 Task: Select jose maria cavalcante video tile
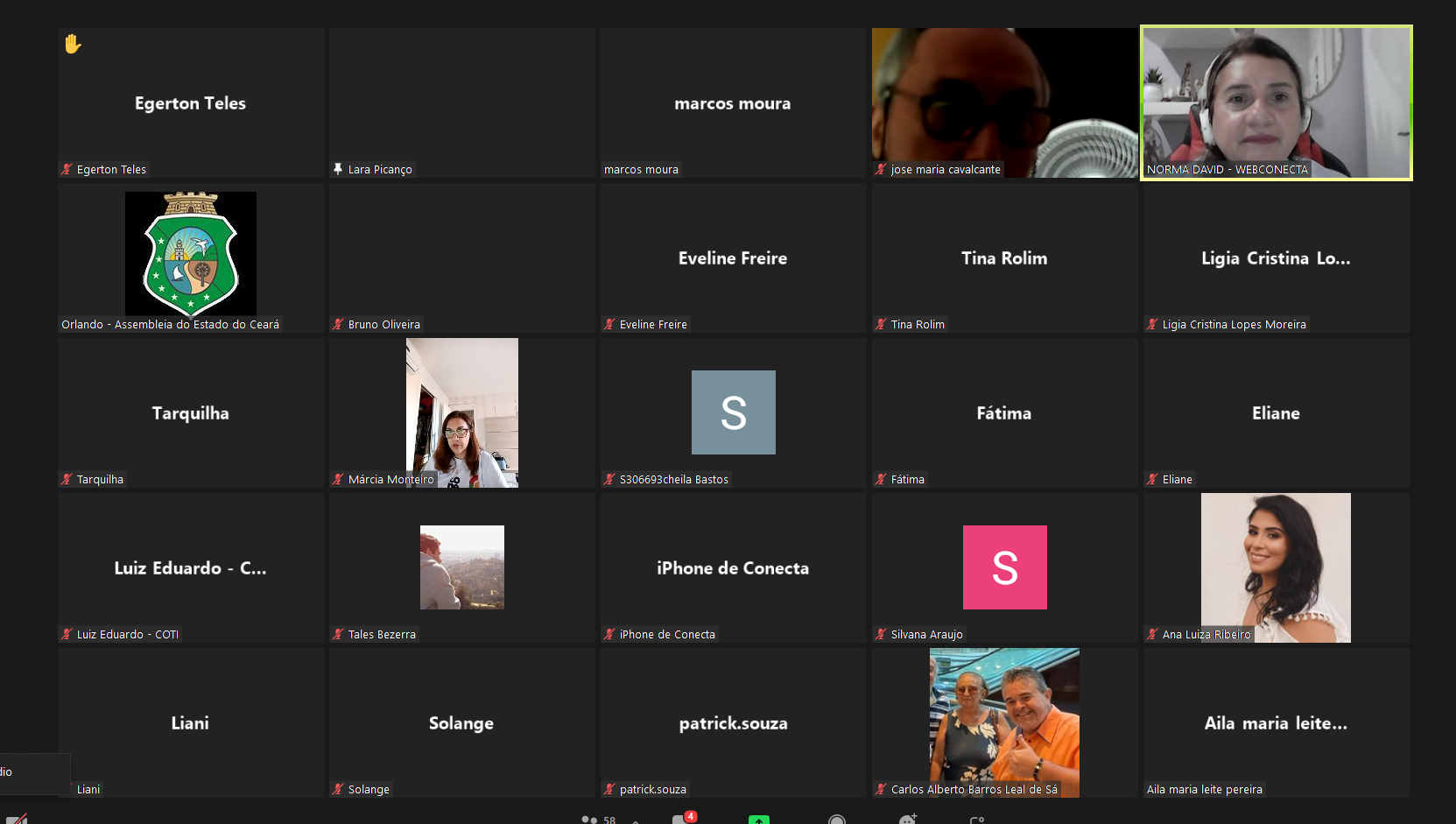pos(1003,102)
